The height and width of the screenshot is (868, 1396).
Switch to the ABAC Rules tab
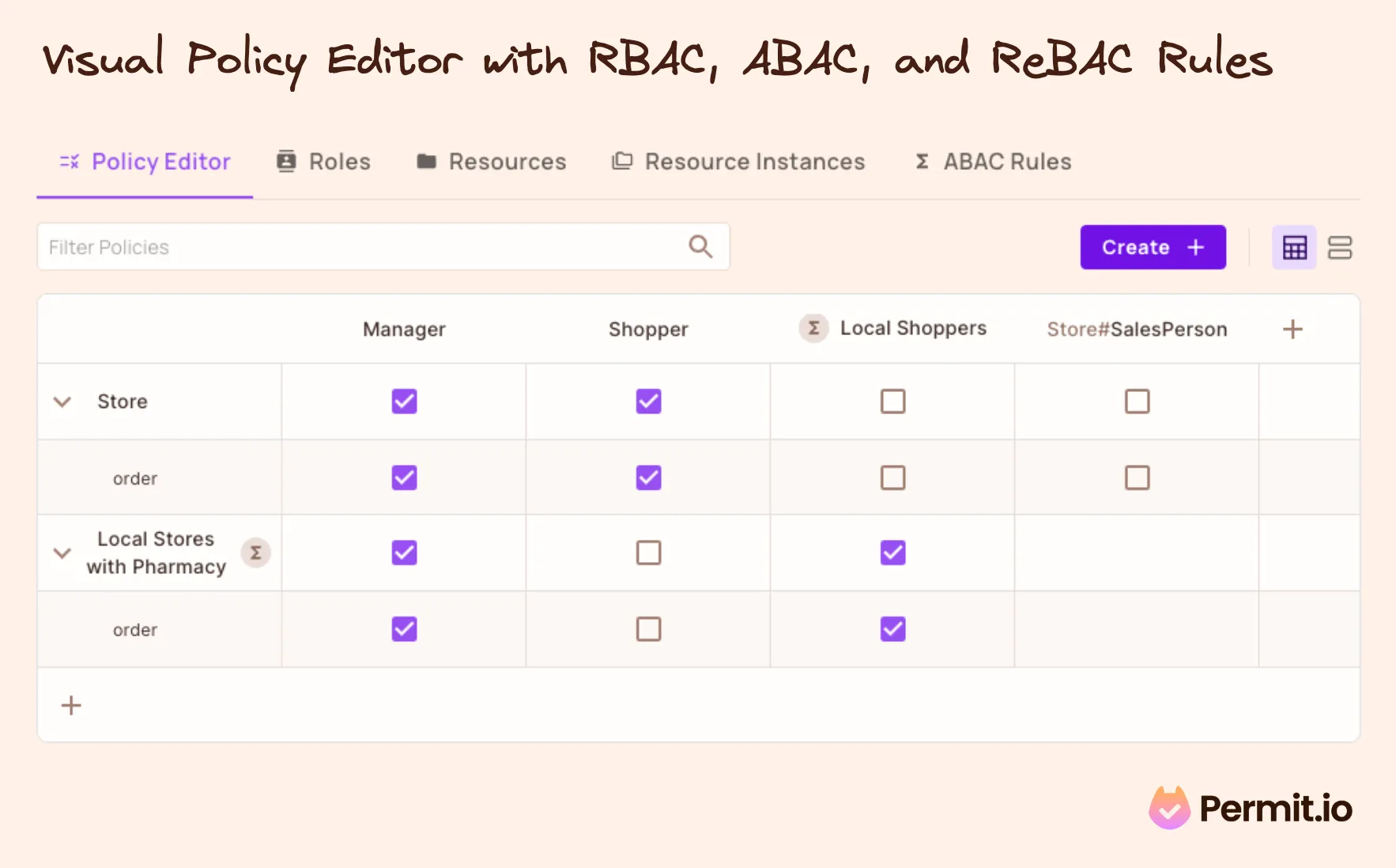(x=993, y=161)
